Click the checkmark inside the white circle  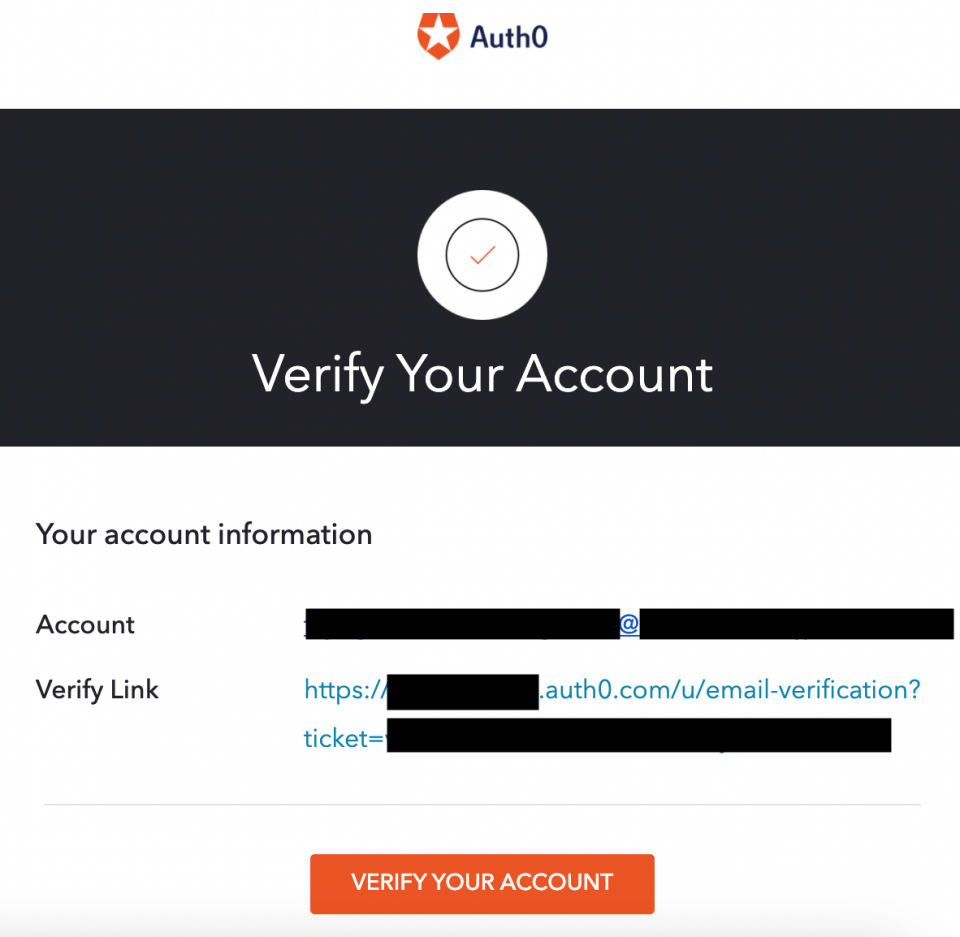(x=482, y=253)
